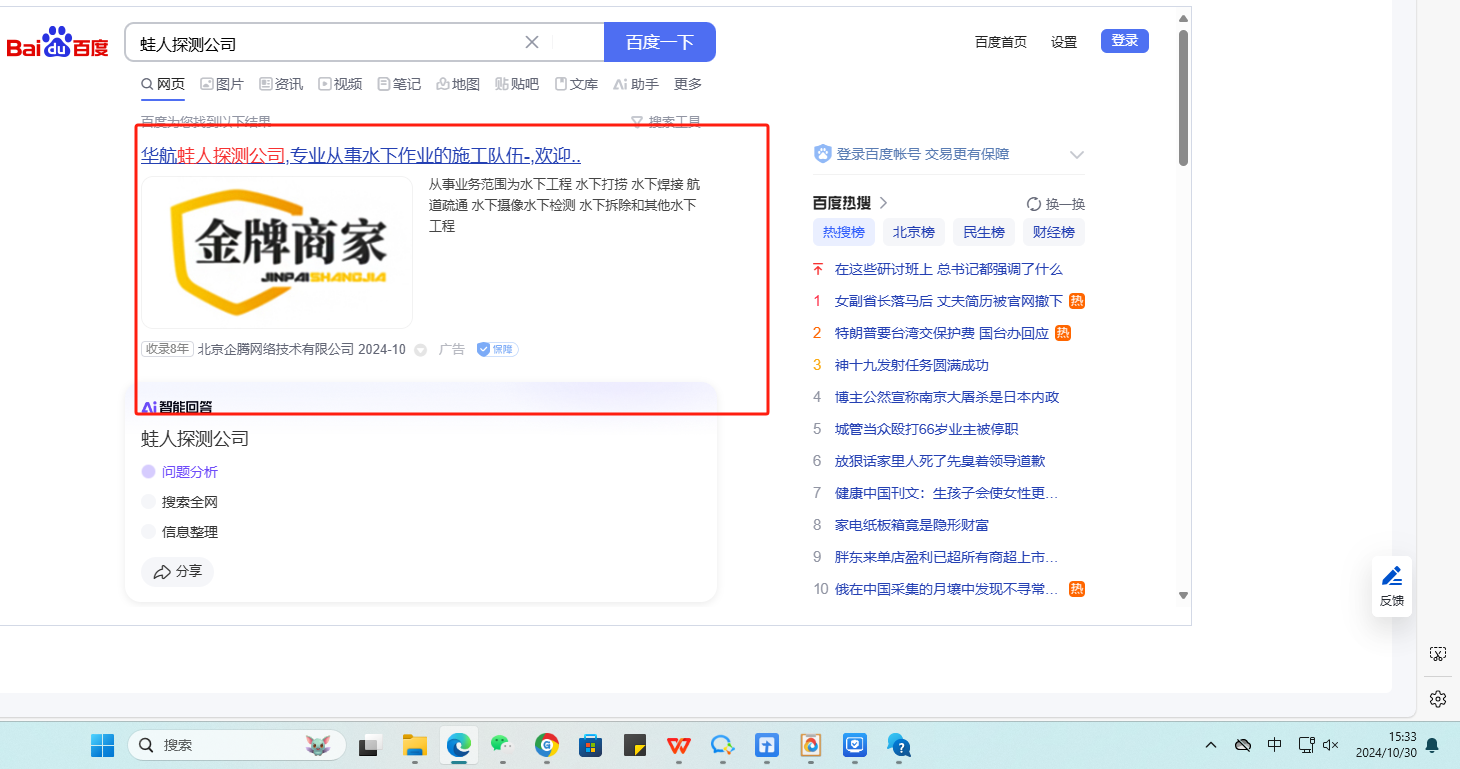Click the Baidu logo

click(57, 43)
